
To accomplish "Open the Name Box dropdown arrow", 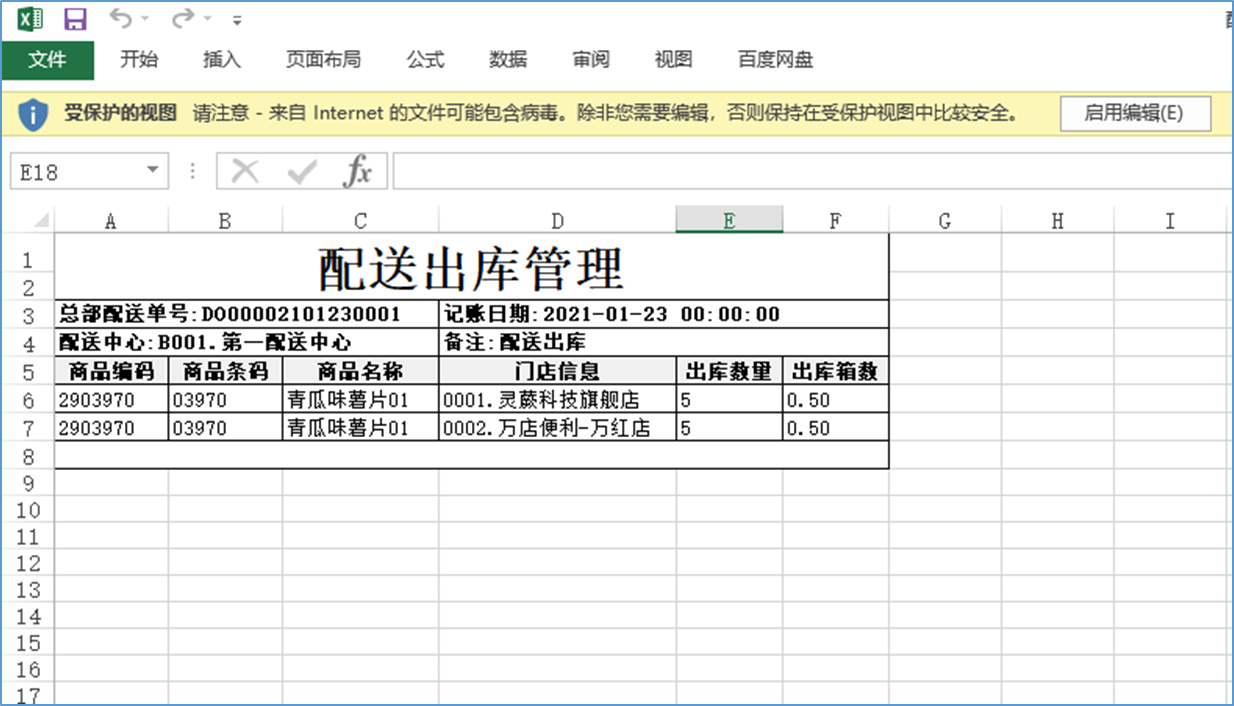I will tap(153, 171).
